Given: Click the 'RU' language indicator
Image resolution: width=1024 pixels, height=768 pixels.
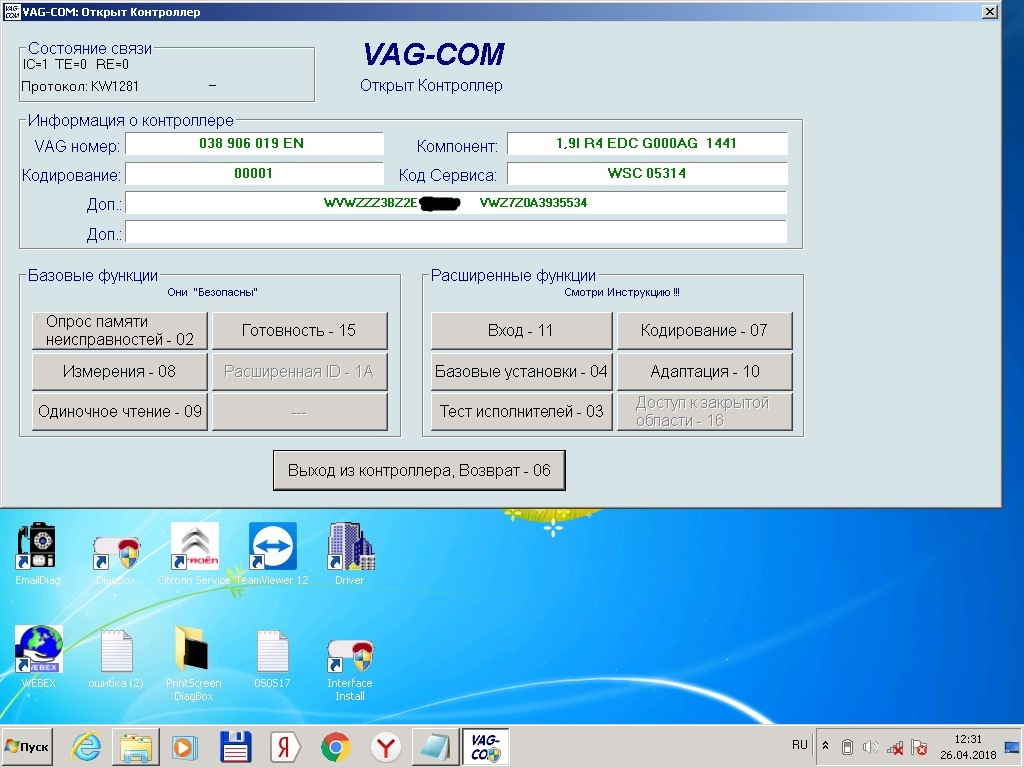Looking at the screenshot, I should tap(799, 745).
